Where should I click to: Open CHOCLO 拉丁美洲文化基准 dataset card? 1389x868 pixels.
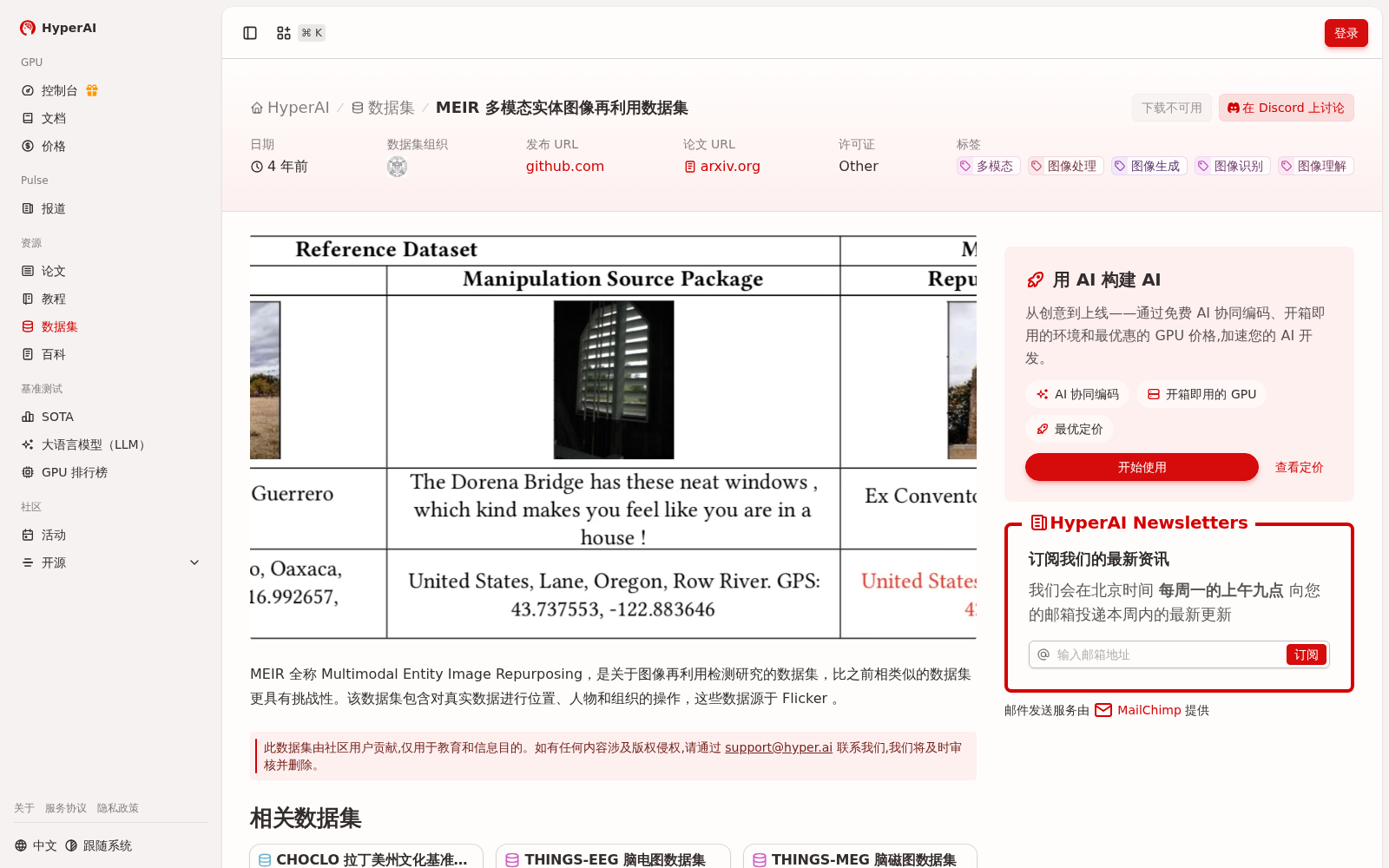tap(366, 857)
